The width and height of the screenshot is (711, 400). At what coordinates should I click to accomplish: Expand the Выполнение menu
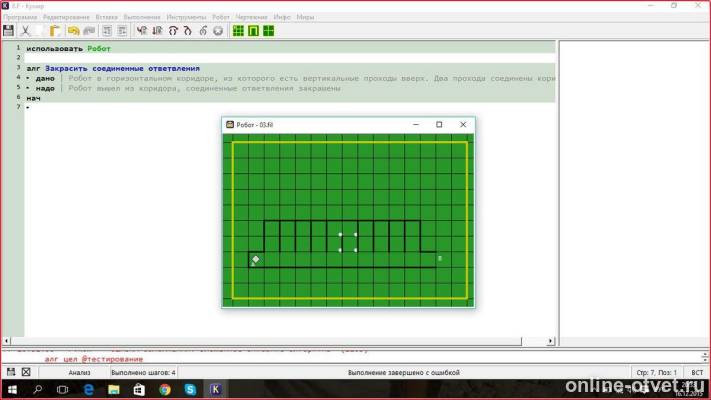141,17
